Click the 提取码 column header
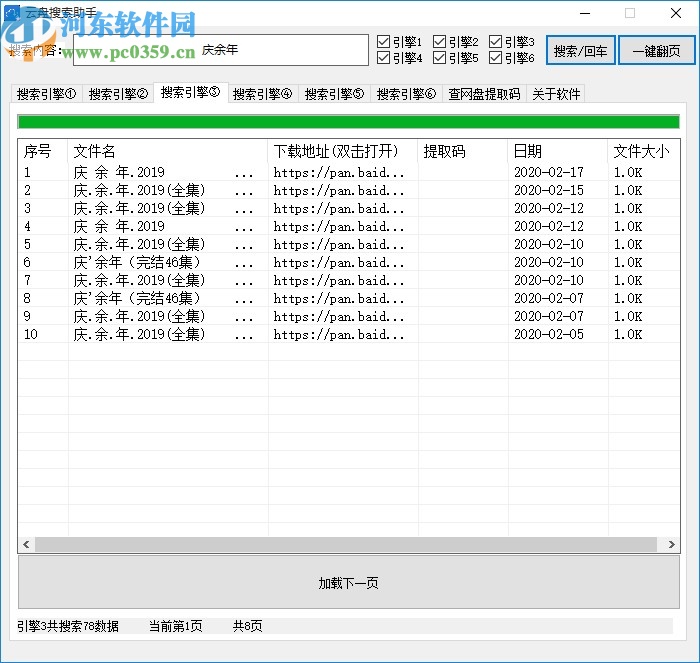Image resolution: width=700 pixels, height=663 pixels. point(462,151)
